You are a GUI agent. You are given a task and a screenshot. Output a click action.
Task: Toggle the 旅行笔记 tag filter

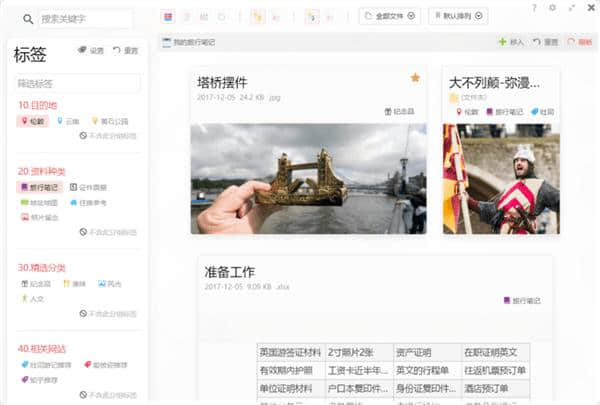pyautogui.click(x=40, y=187)
